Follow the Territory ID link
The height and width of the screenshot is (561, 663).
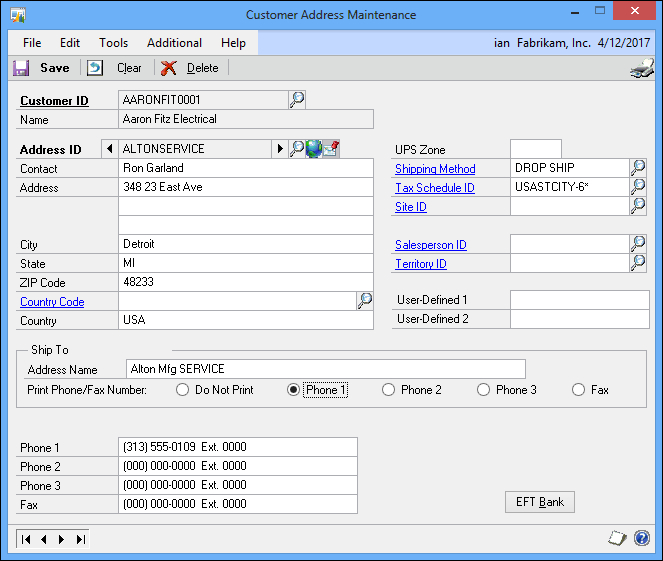click(x=420, y=264)
